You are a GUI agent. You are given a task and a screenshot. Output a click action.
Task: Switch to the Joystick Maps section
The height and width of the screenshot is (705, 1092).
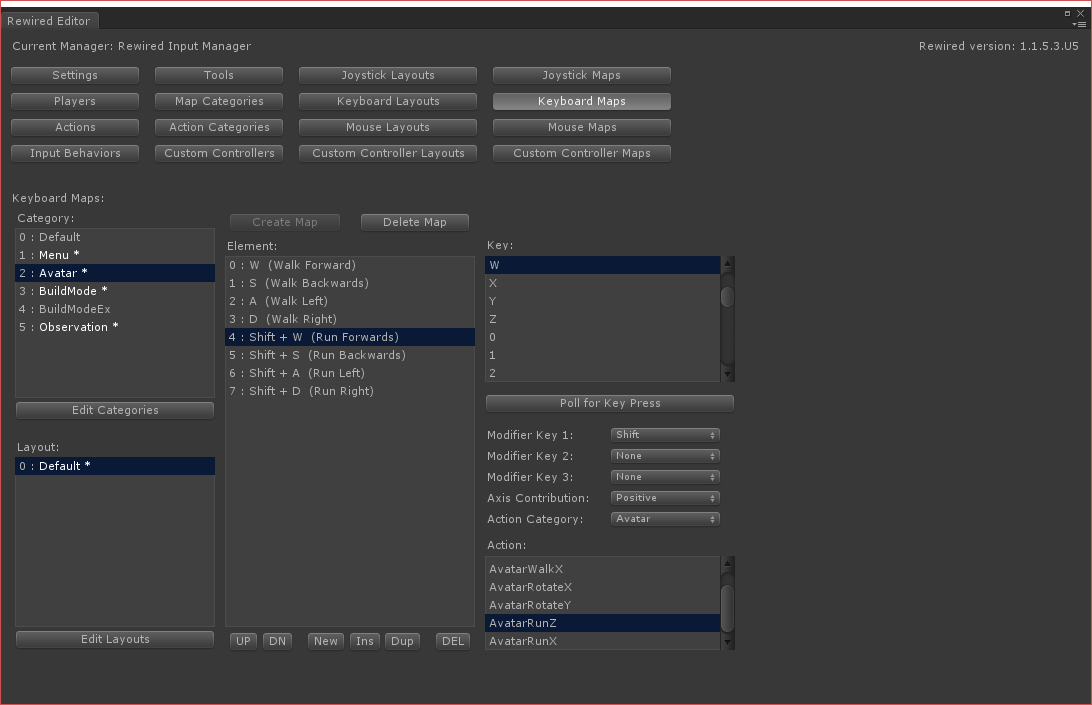(x=581, y=74)
